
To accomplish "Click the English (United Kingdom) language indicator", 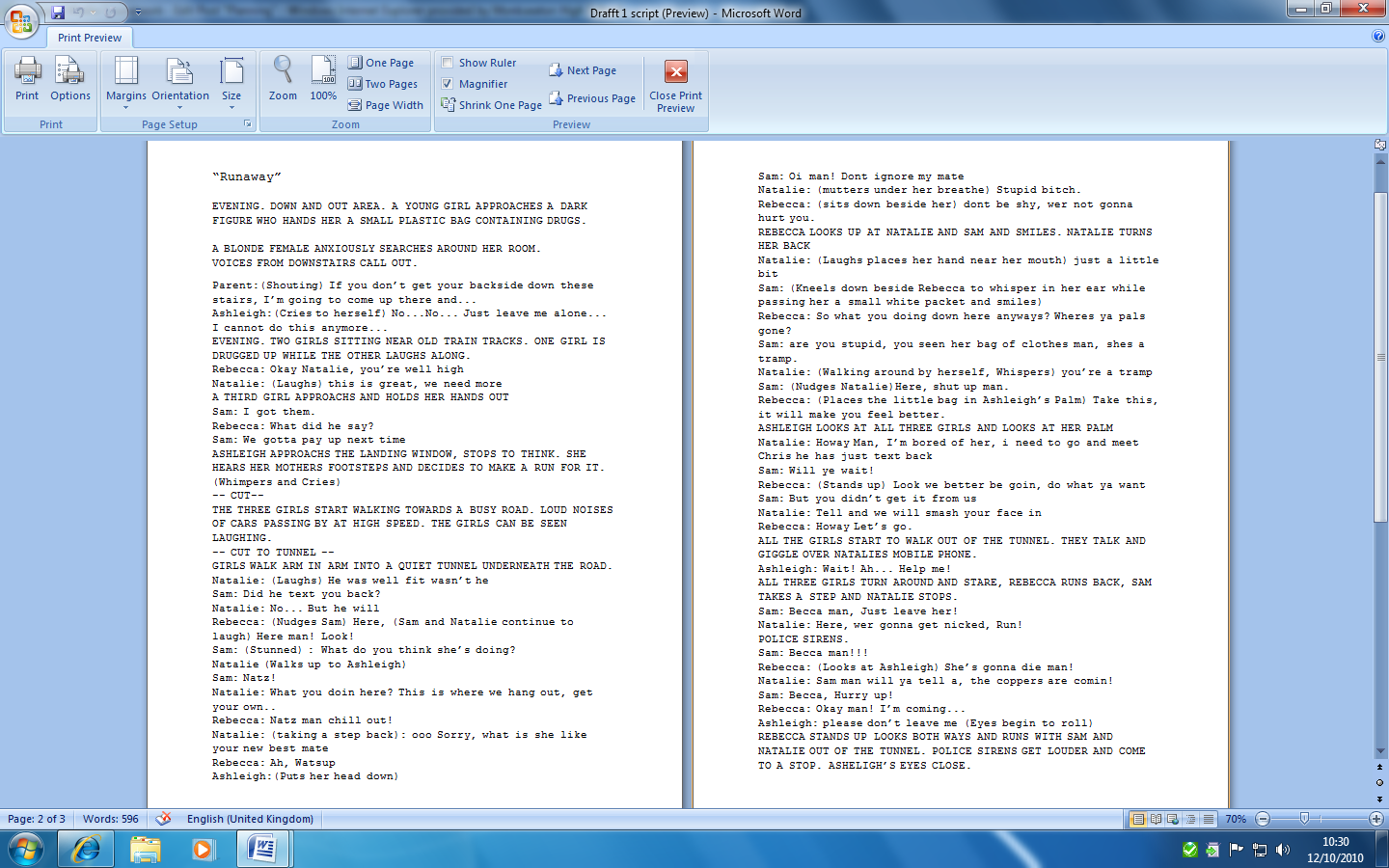I will [x=250, y=819].
